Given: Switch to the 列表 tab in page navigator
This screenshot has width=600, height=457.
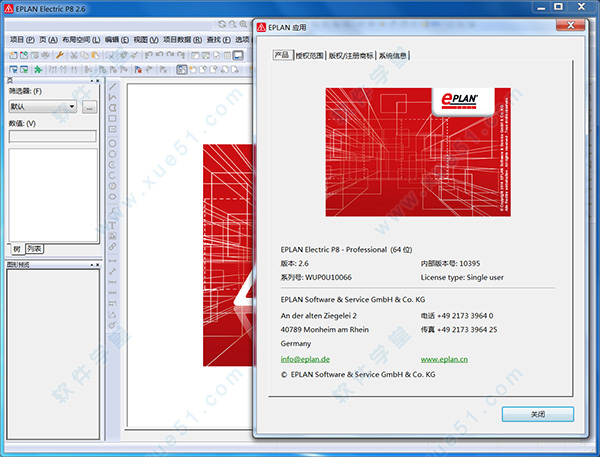Looking at the screenshot, I should pyautogui.click(x=34, y=248).
